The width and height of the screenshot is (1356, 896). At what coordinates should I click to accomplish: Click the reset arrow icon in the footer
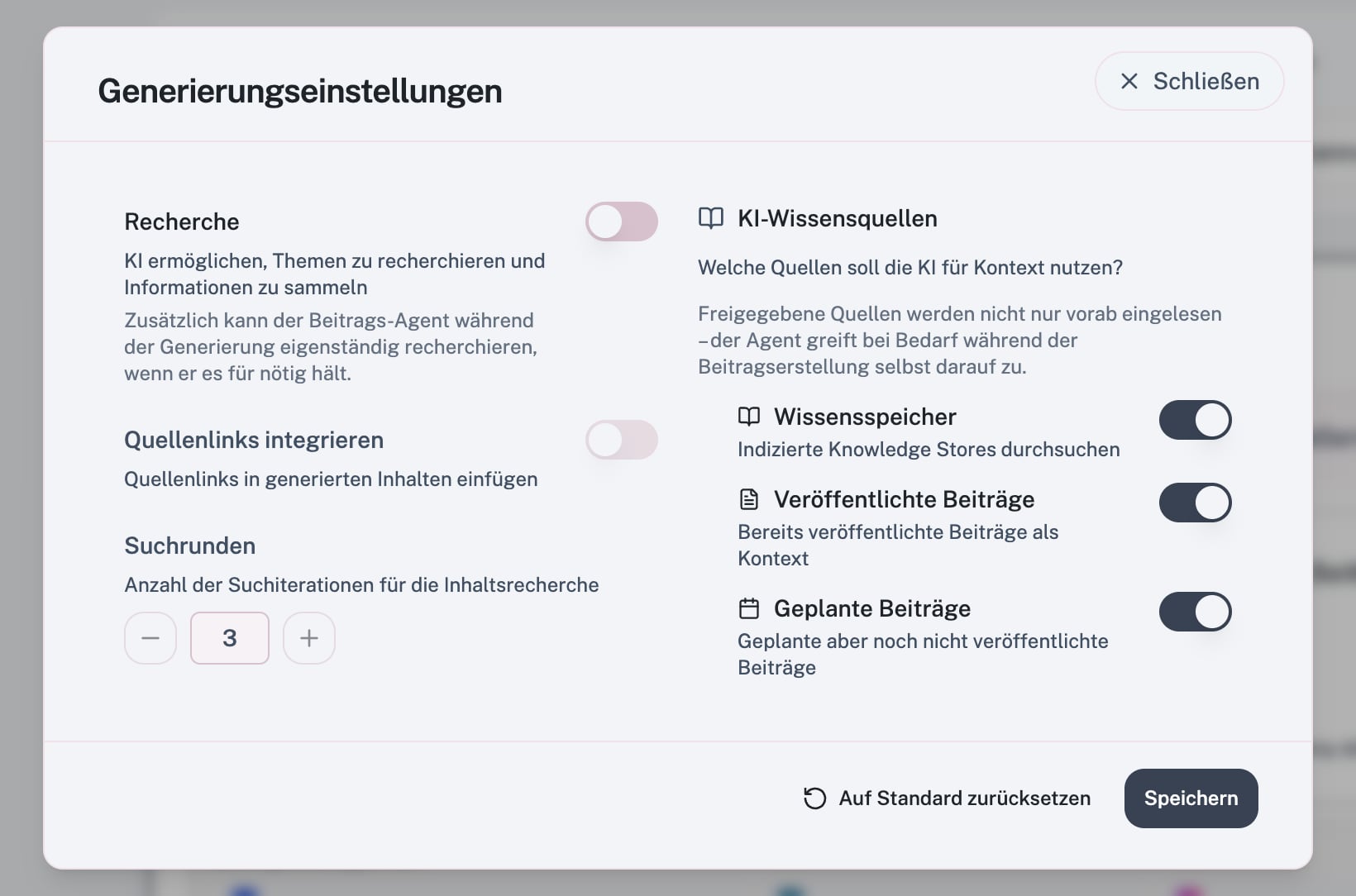(x=815, y=798)
